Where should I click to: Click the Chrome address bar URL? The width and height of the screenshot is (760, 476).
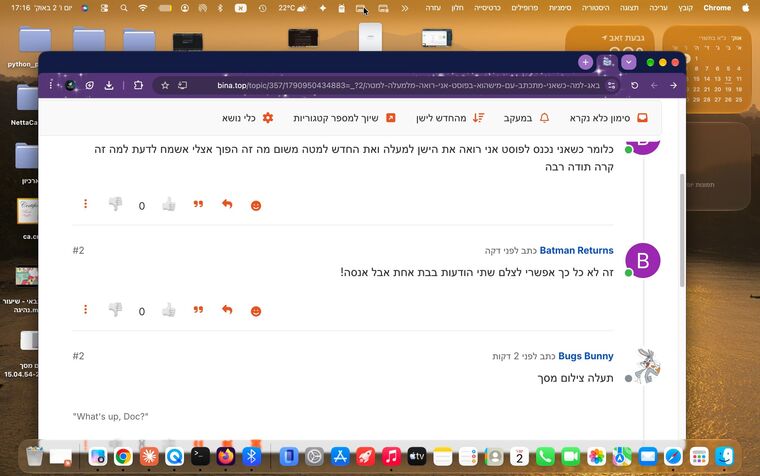pyautogui.click(x=408, y=85)
